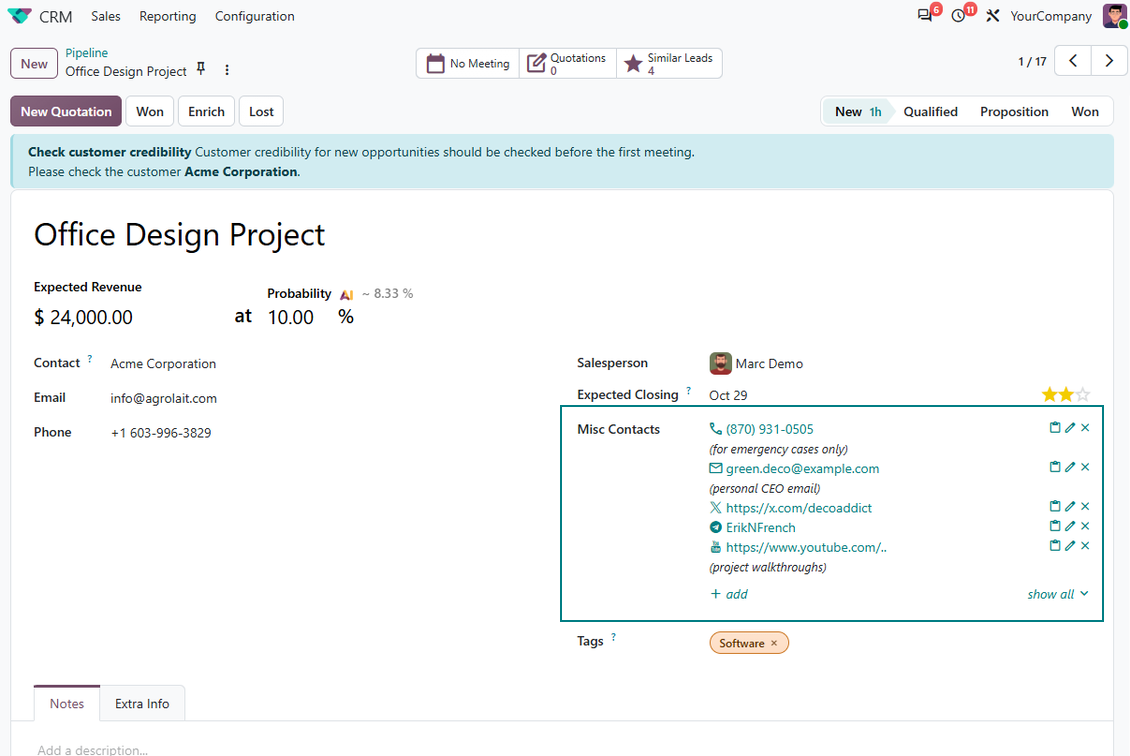This screenshot has width=1130, height=756.
Task: Open the messages conversation icon
Action: 925,15
